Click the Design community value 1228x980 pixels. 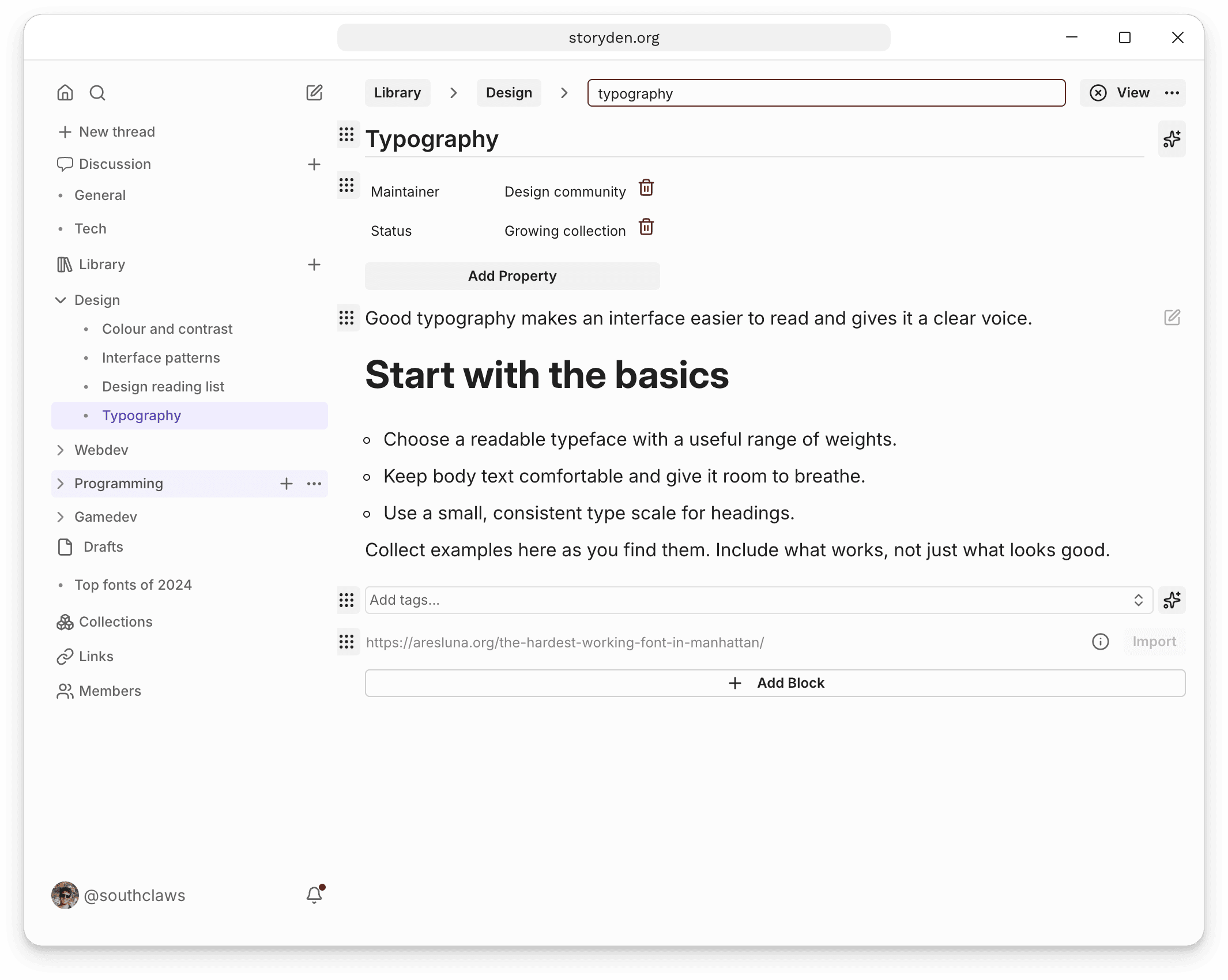565,192
